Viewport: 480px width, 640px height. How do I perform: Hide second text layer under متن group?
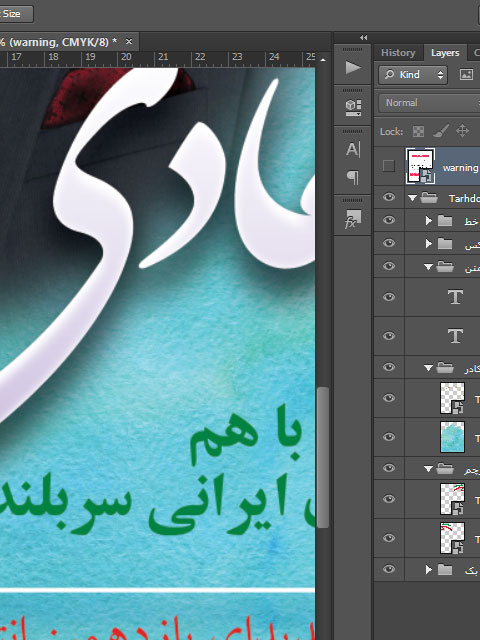389,336
